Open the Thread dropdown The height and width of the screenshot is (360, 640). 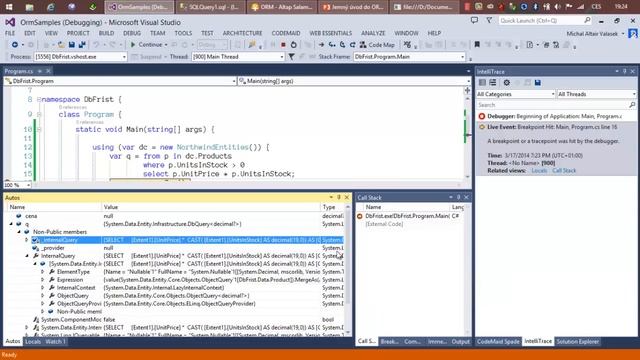(x=282, y=57)
